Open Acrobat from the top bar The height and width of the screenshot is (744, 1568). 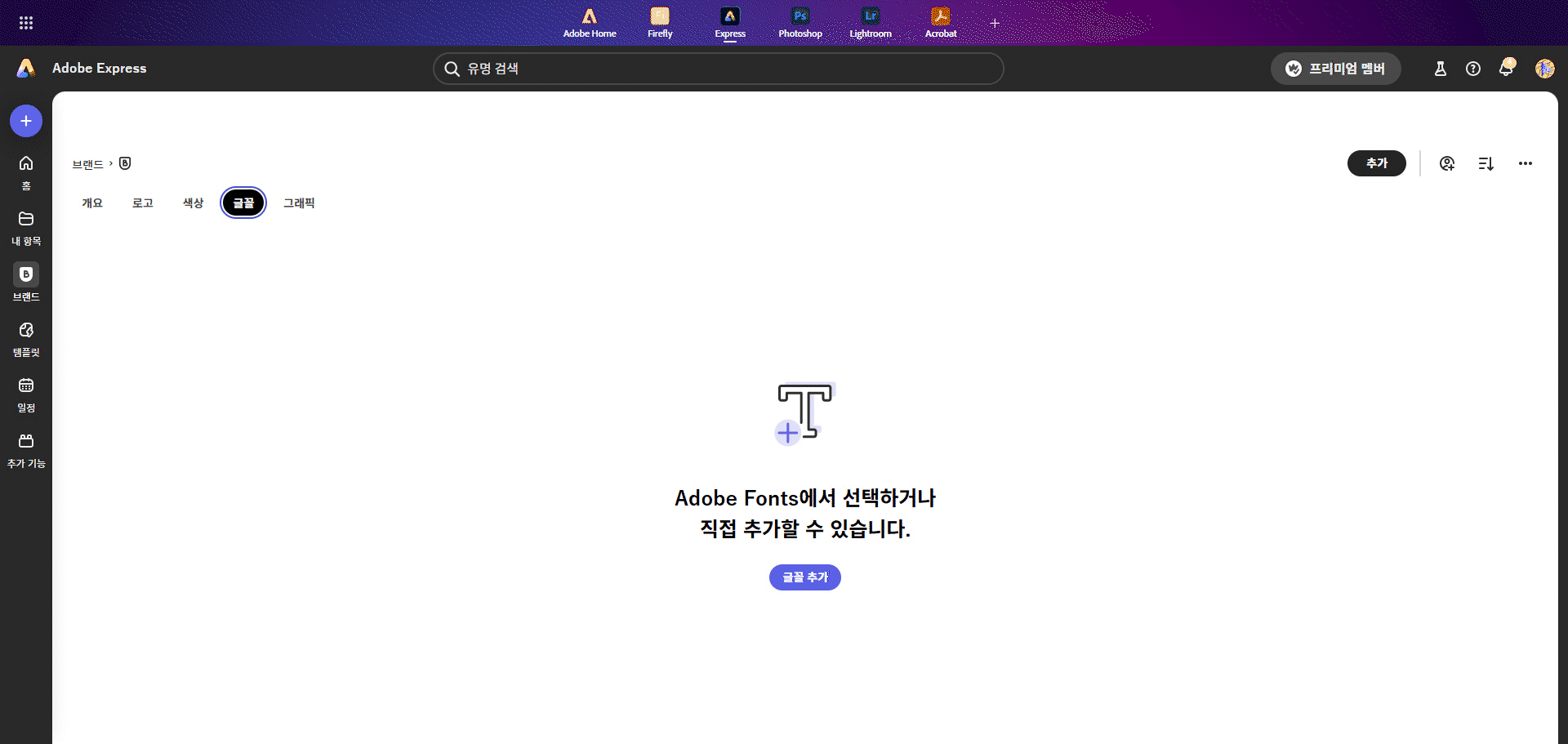point(941,23)
